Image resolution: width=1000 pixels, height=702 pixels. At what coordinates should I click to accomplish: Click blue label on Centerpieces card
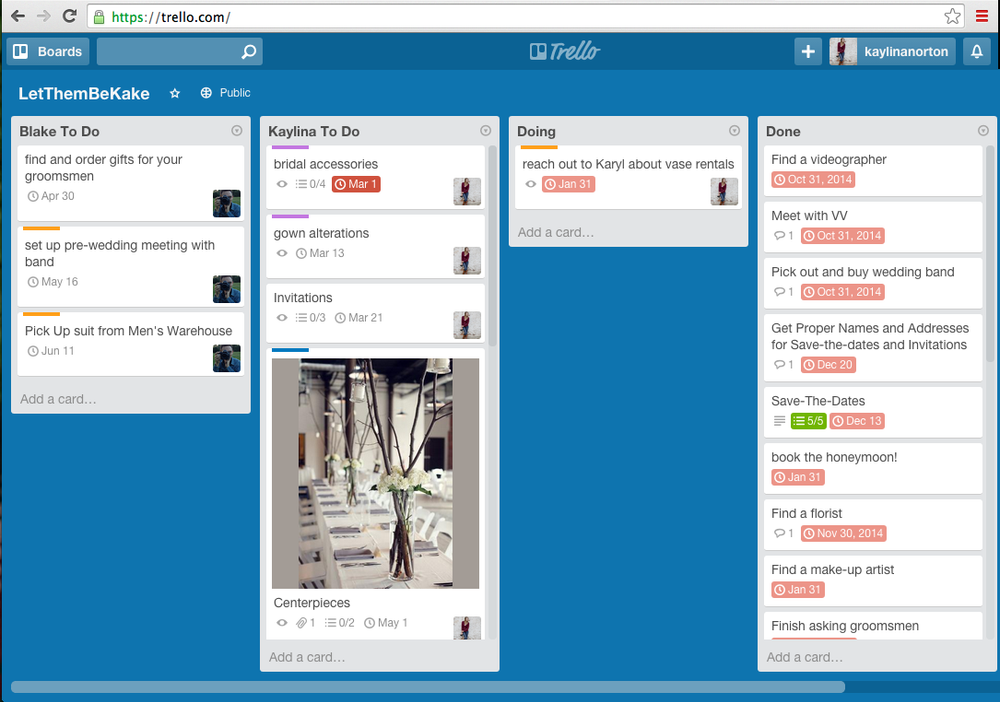[x=290, y=350]
